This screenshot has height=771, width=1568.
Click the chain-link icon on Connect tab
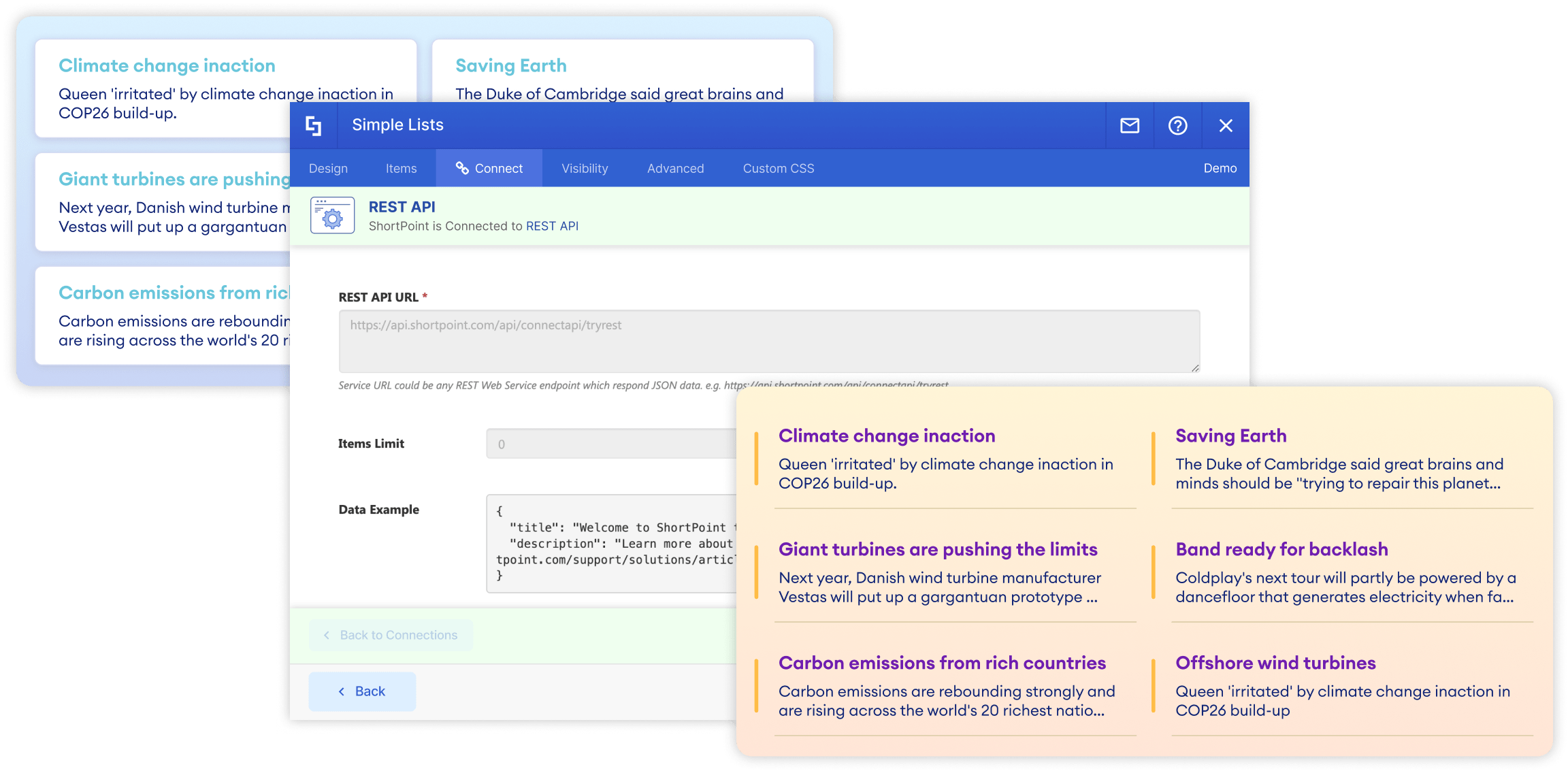click(462, 168)
